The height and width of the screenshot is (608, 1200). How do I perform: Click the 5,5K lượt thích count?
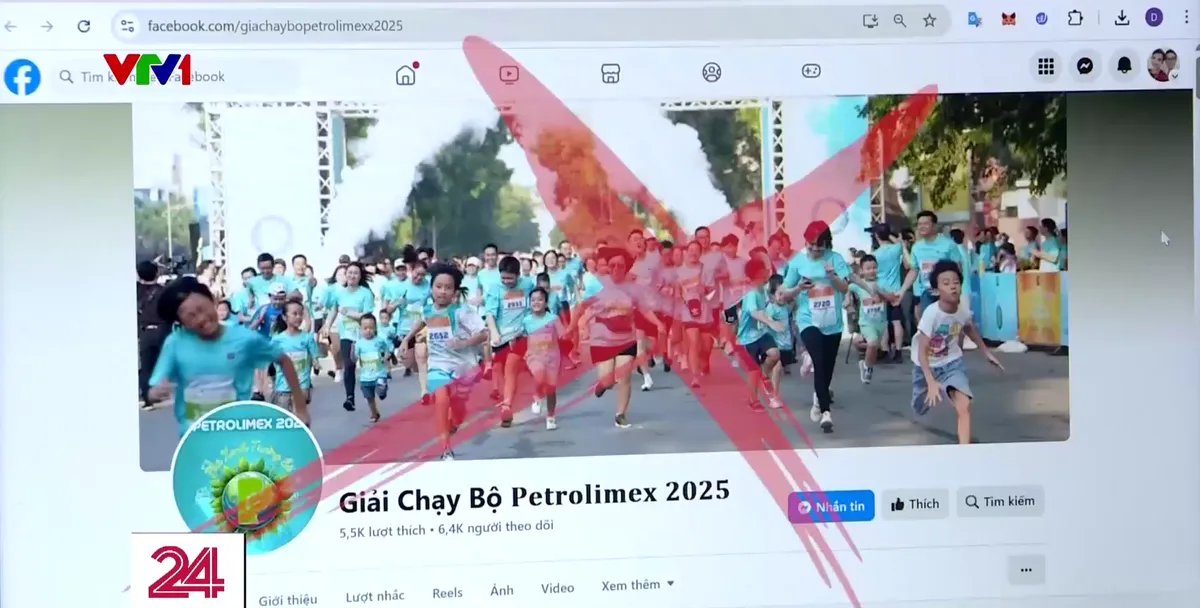(382, 530)
